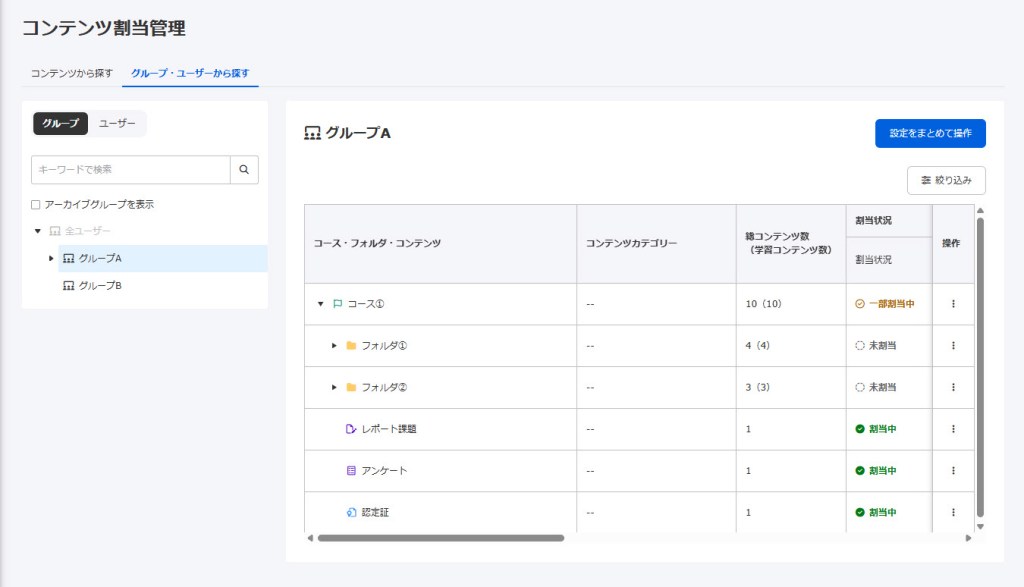Open the kebab menu for 認定証 row
Screen dimensions: 1024x587
coord(953,513)
